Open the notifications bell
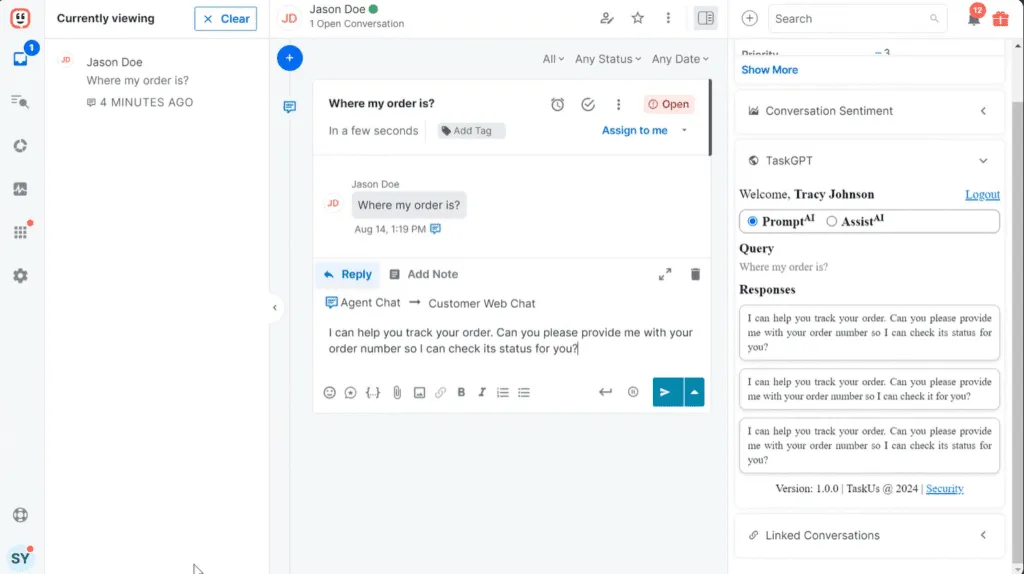1024x574 pixels. (973, 18)
